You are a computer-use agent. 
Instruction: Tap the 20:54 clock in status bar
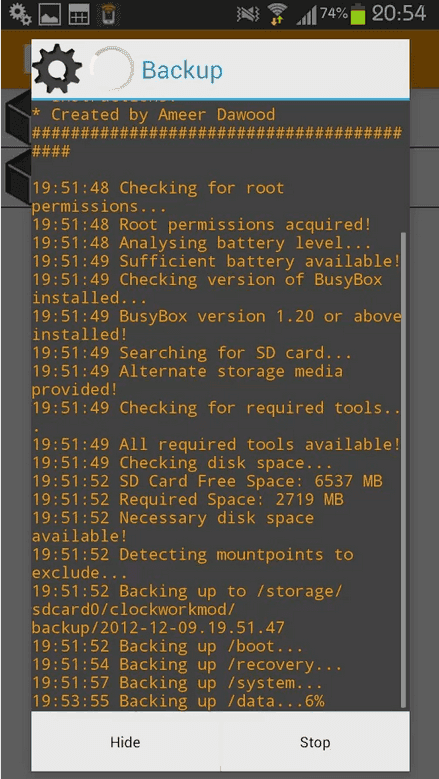click(399, 13)
